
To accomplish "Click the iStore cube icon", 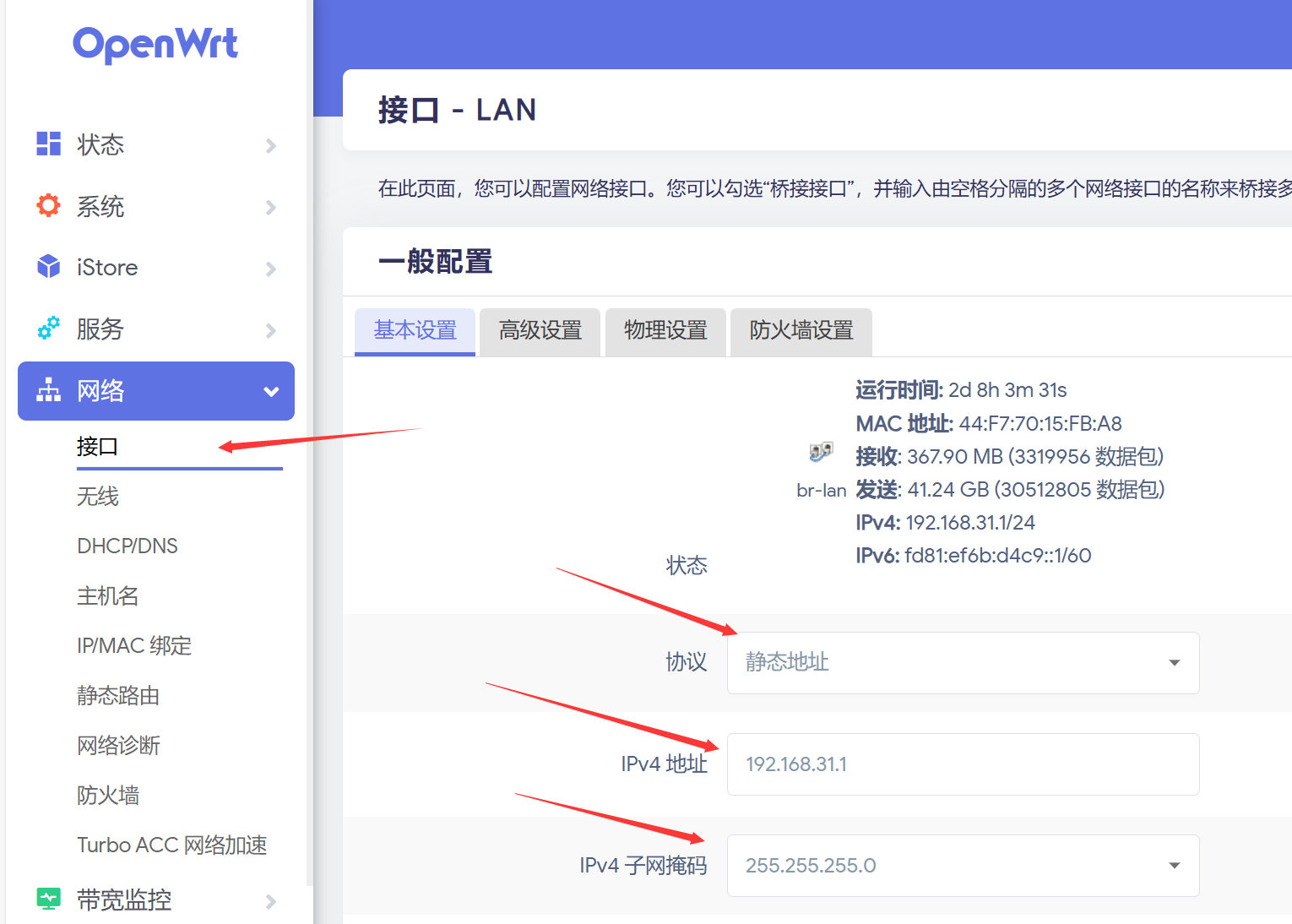I will click(48, 267).
